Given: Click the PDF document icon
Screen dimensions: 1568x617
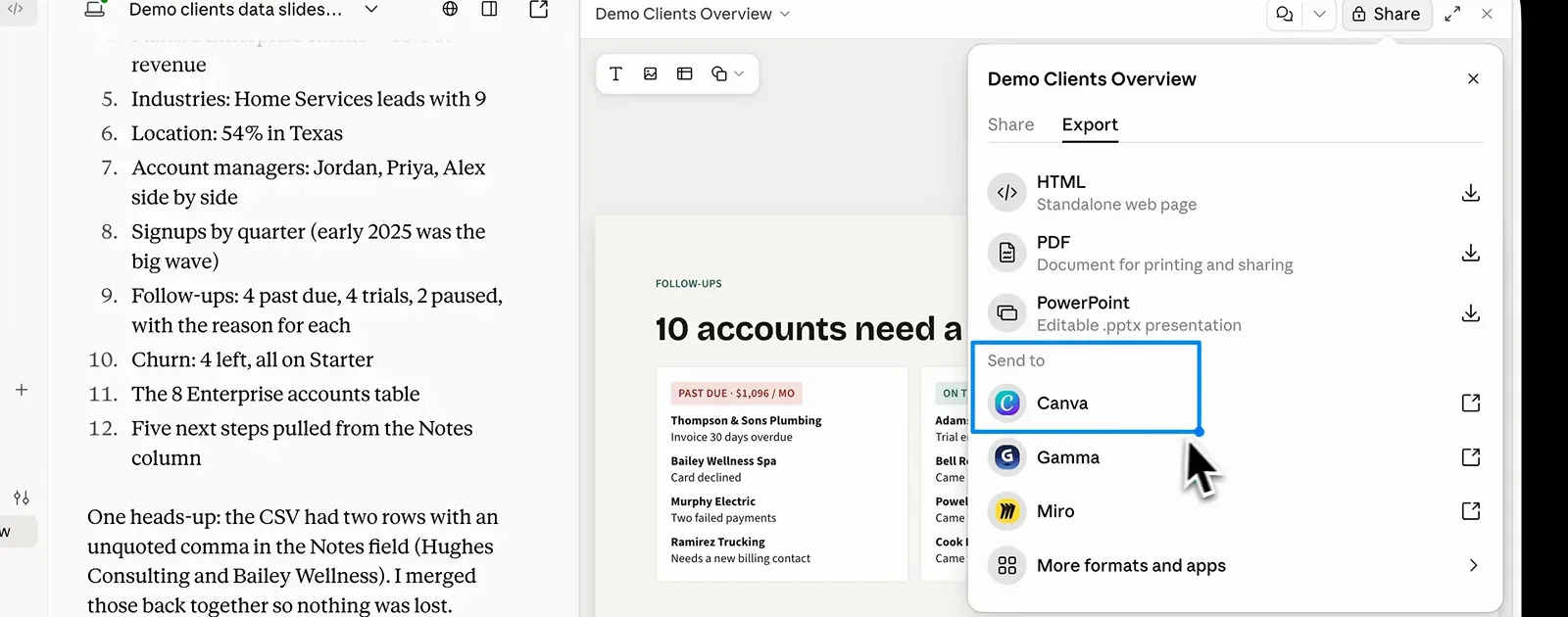Looking at the screenshot, I should click(1006, 254).
